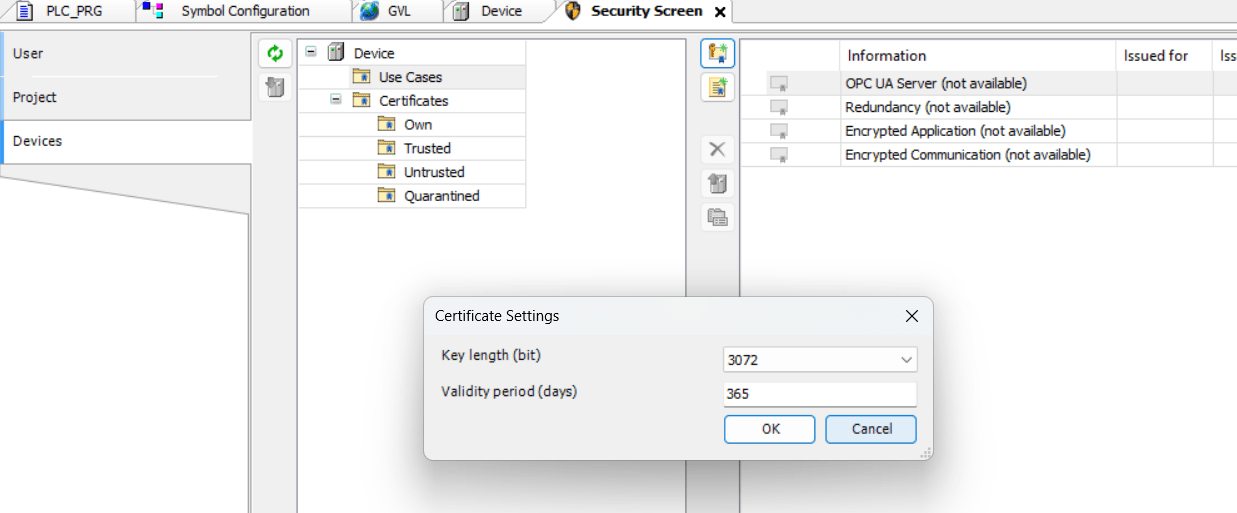Screen dimensions: 1237x513
Task: Click the green refresh icon beside the device tree
Action: [x=275, y=54]
